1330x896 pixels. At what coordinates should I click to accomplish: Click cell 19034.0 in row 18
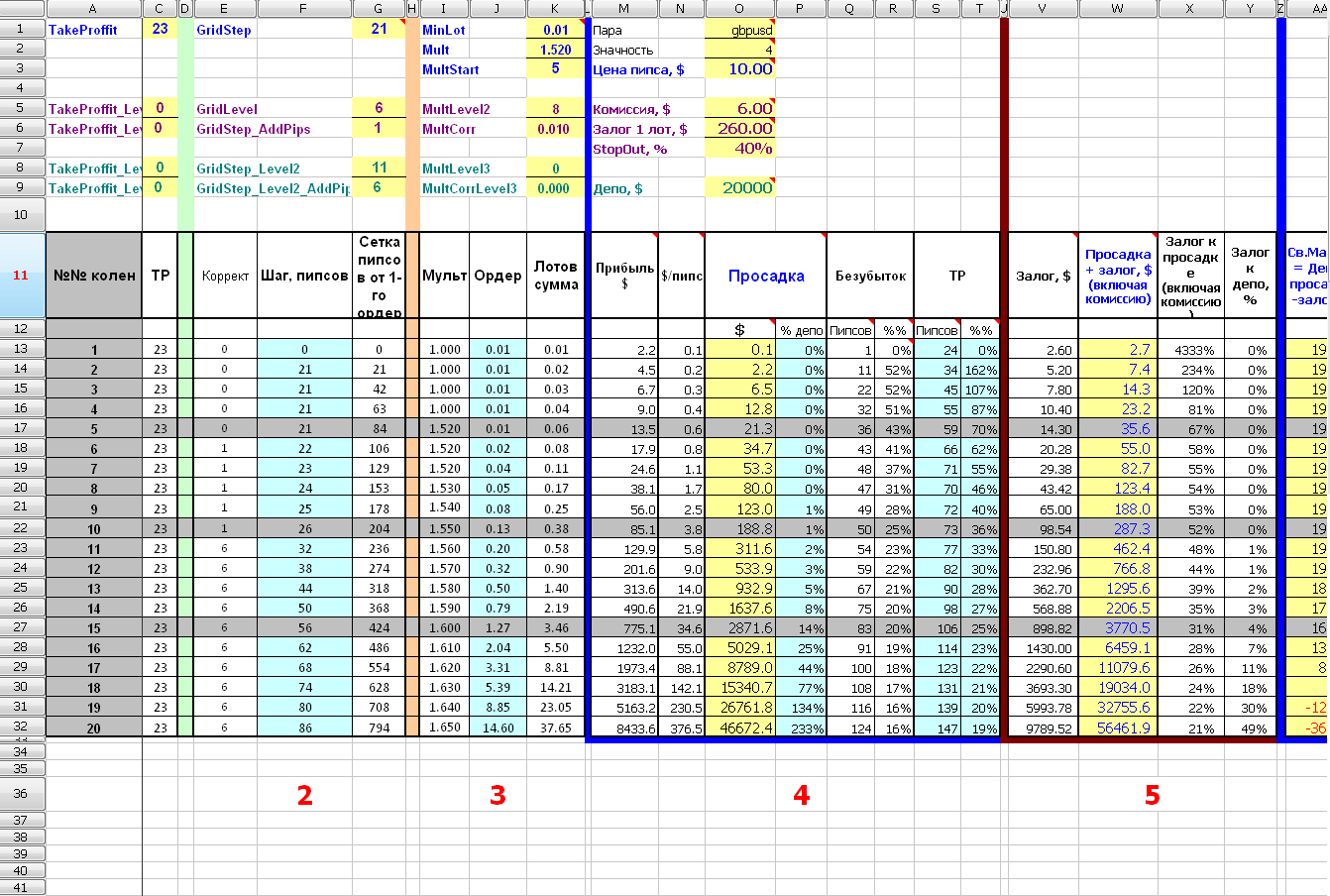(1118, 687)
